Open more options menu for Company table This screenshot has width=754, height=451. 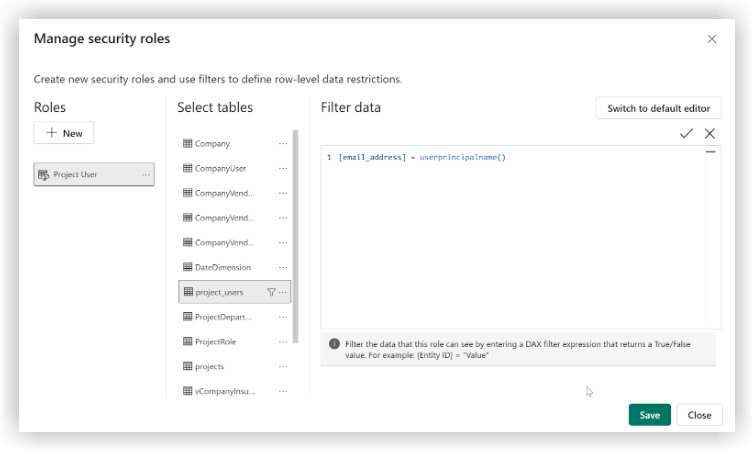point(283,144)
